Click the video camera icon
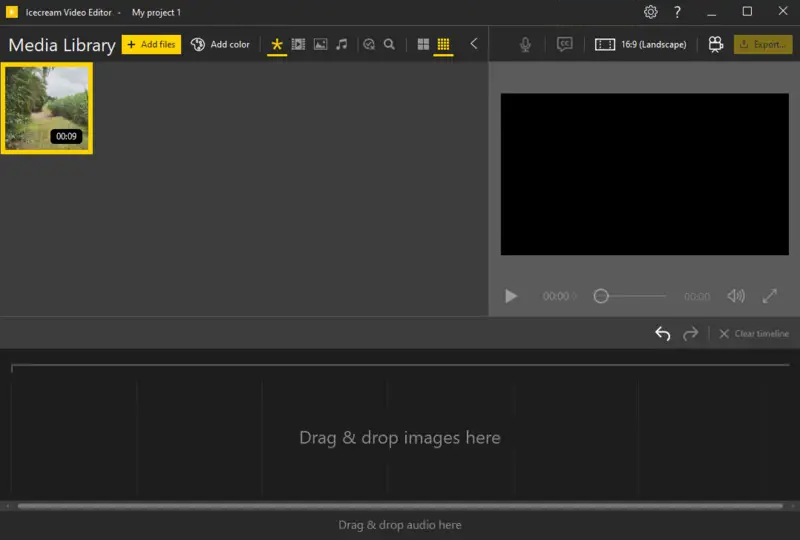Image resolution: width=800 pixels, height=540 pixels. (715, 45)
